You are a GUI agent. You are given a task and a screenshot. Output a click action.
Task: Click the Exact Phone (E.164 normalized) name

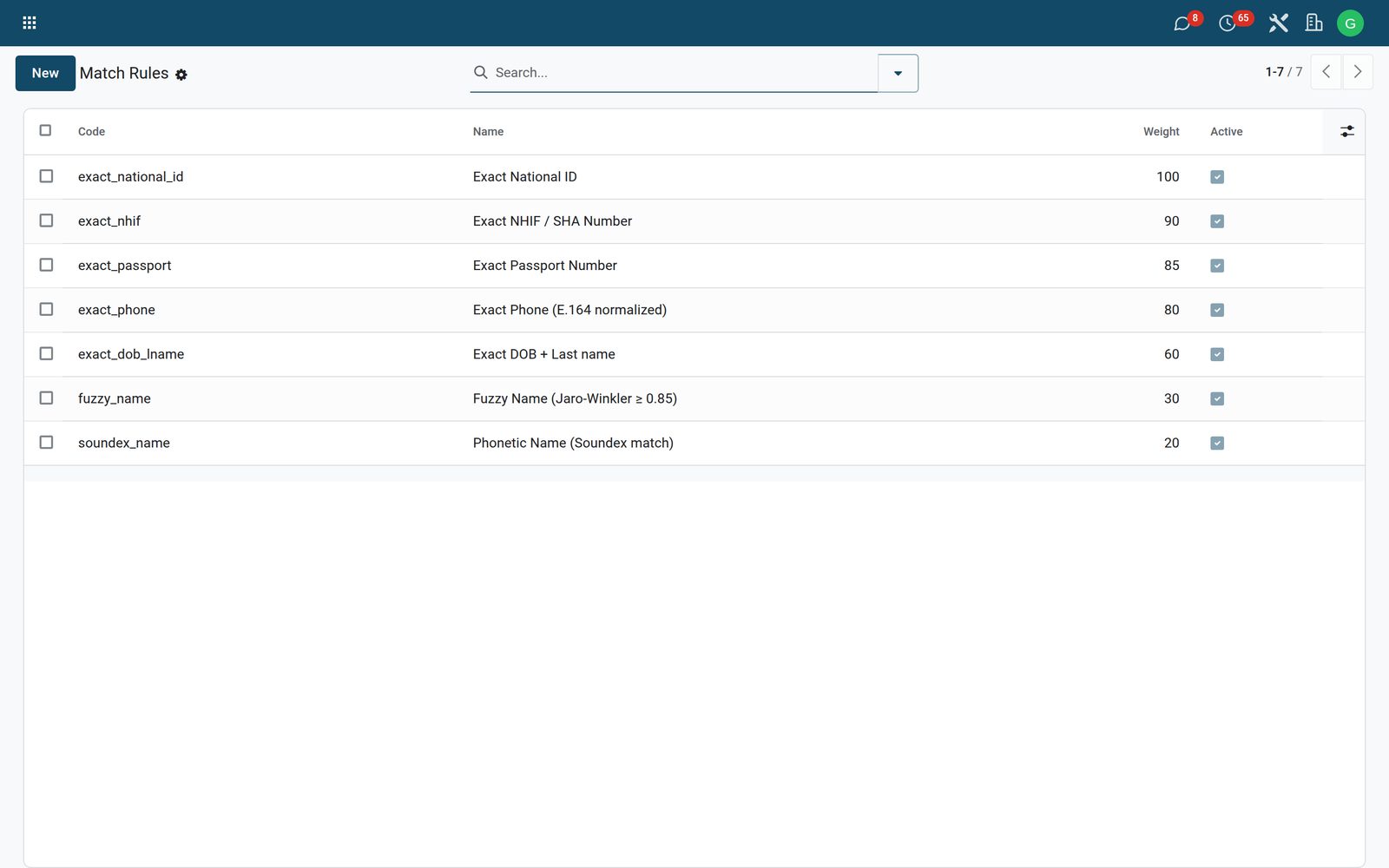569,310
